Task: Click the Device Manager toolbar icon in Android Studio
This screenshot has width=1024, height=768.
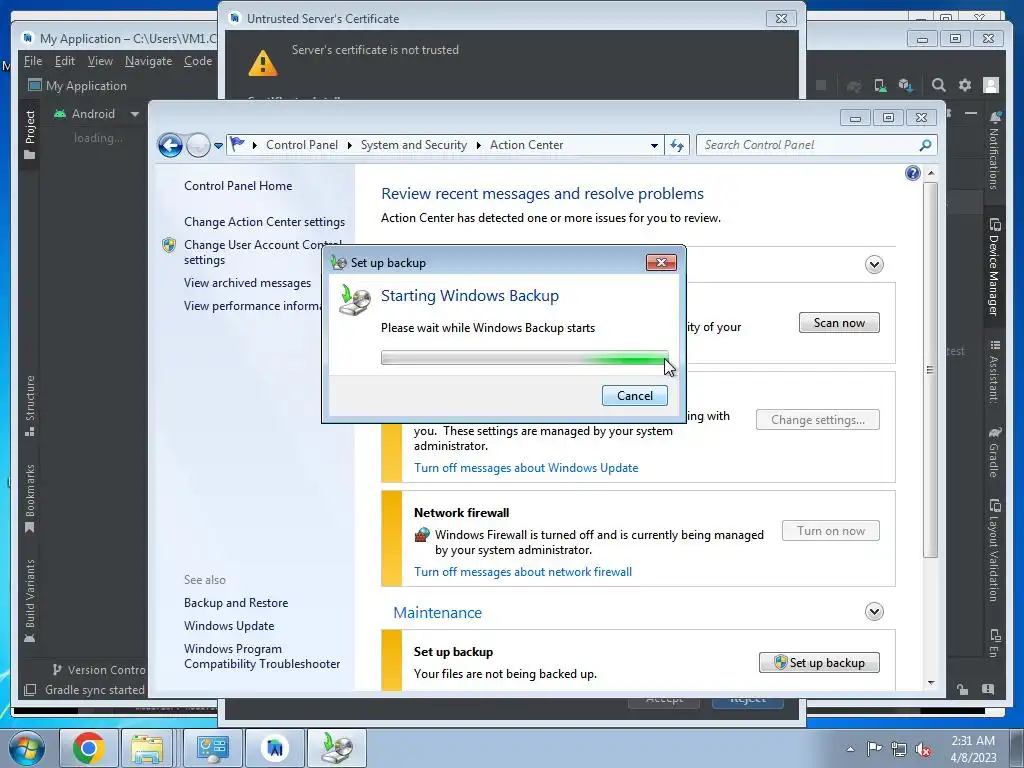Action: pos(880,85)
